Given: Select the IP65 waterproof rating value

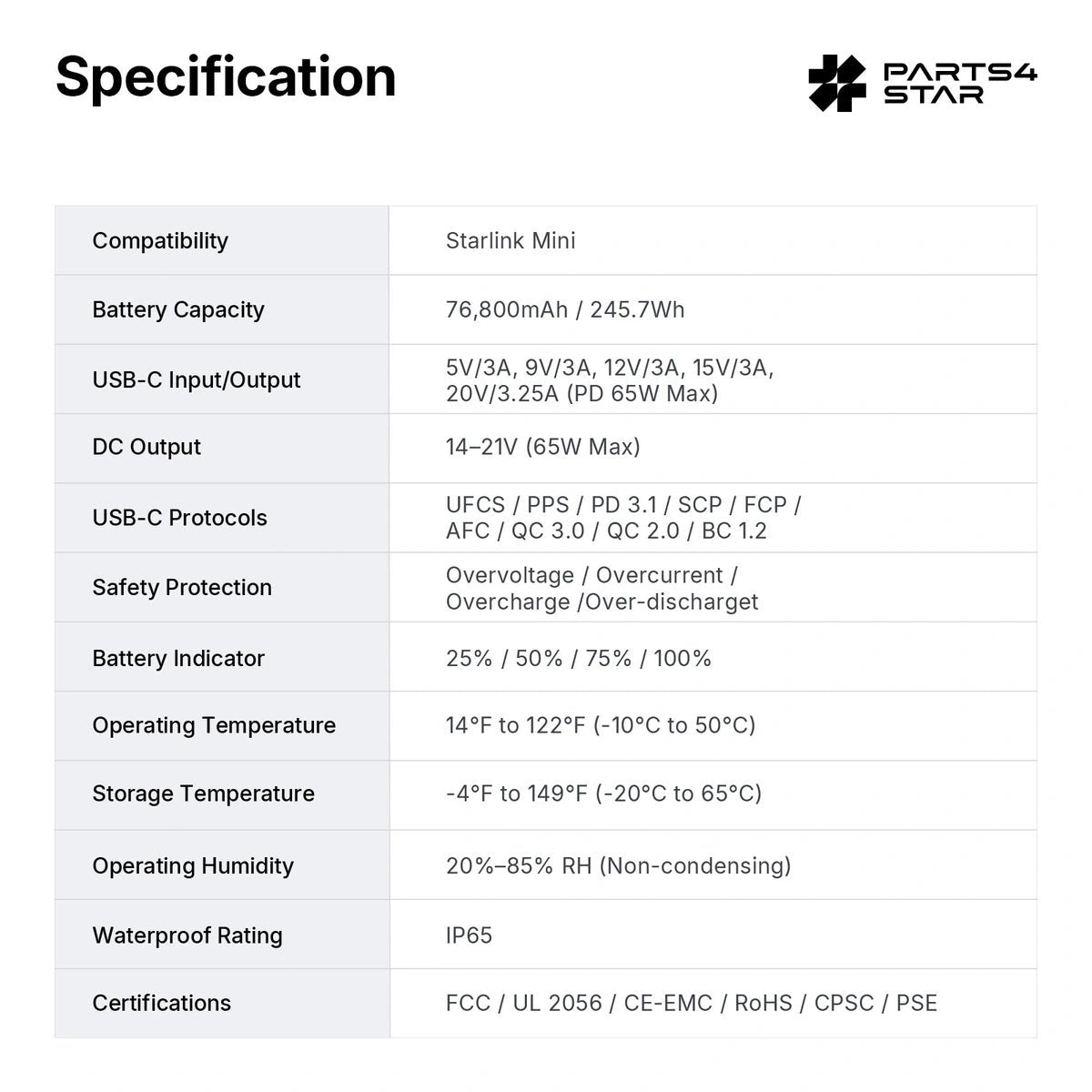Looking at the screenshot, I should pos(469,935).
